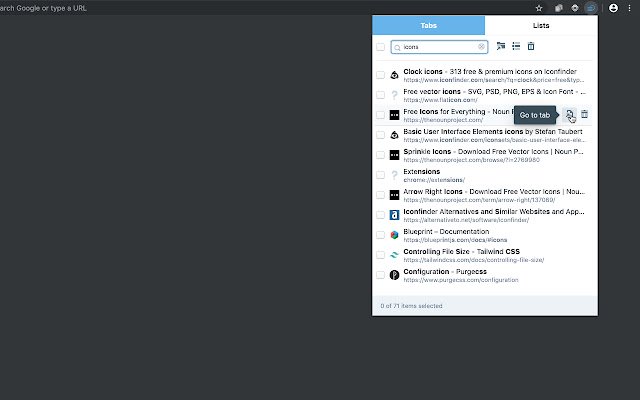The width and height of the screenshot is (640, 400).
Task: Click trash icon on Free Icons for Everything row
Action: click(584, 114)
